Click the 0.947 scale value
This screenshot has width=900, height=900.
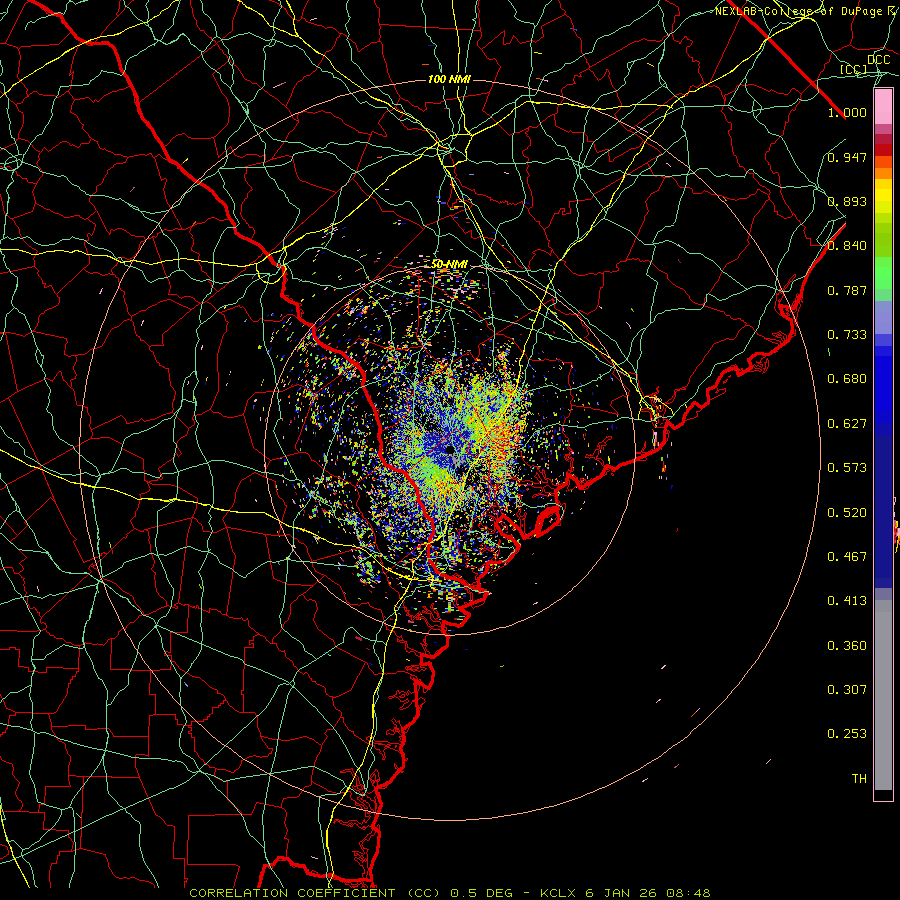[847, 157]
